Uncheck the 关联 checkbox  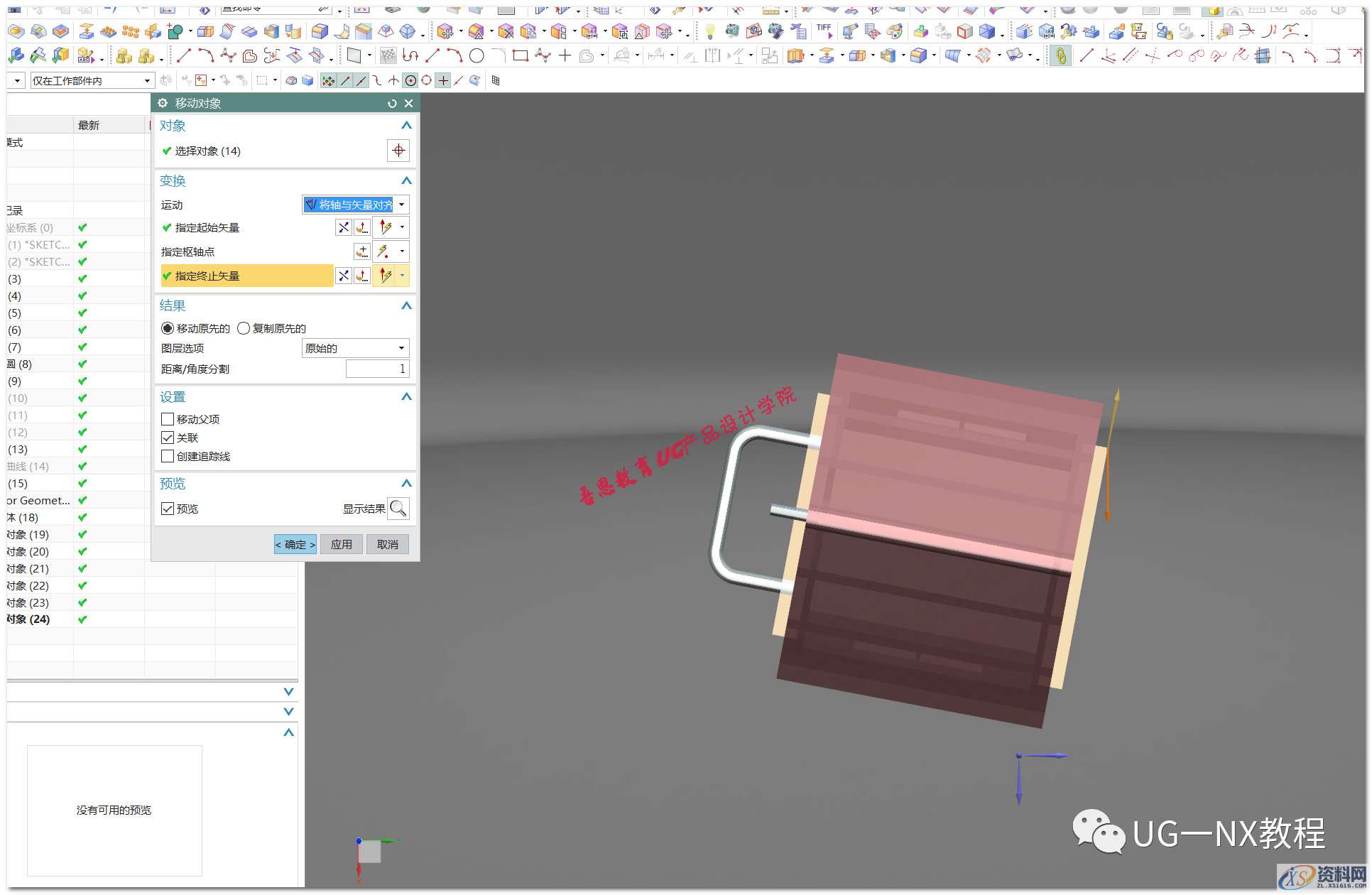[x=168, y=438]
